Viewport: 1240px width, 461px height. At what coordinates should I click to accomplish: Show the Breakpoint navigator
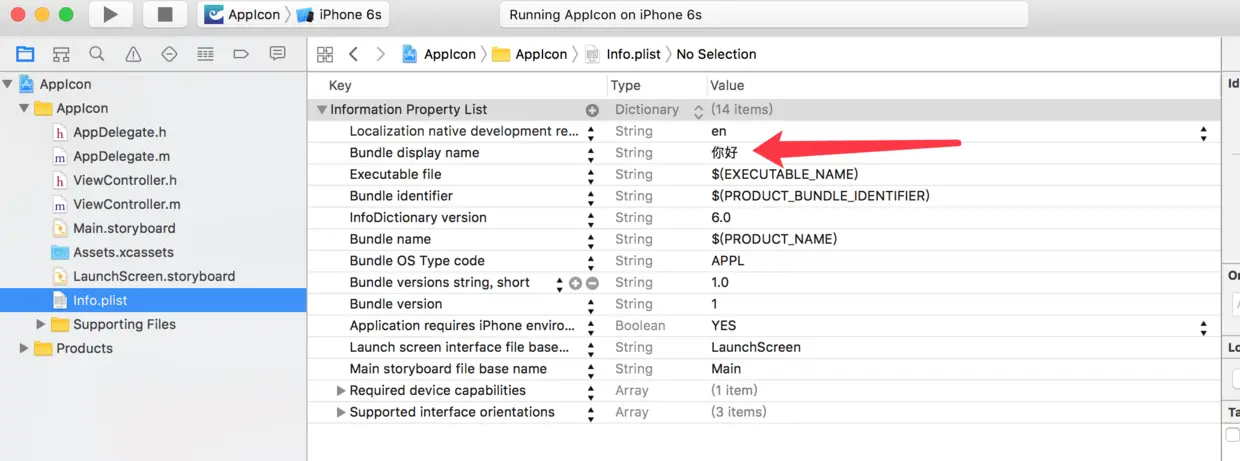point(241,54)
